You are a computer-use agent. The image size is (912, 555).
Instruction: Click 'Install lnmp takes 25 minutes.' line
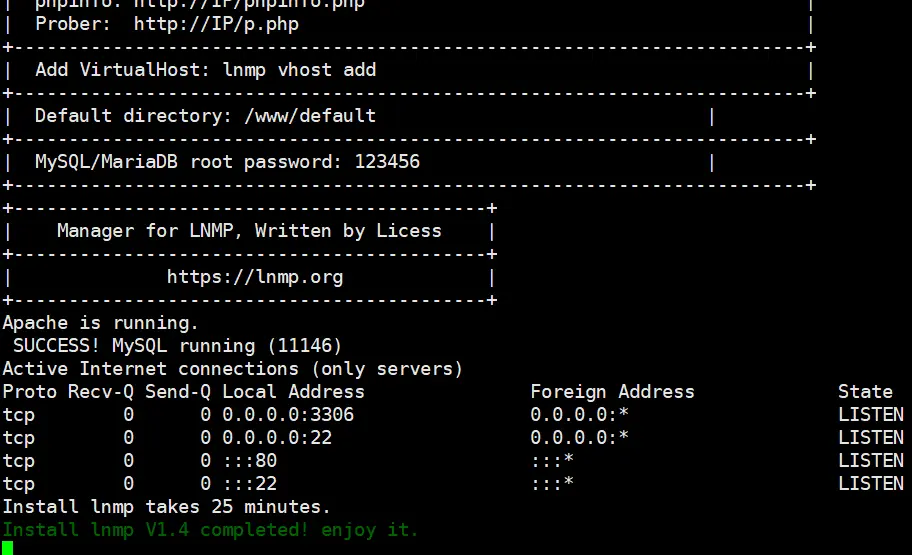[166, 507]
